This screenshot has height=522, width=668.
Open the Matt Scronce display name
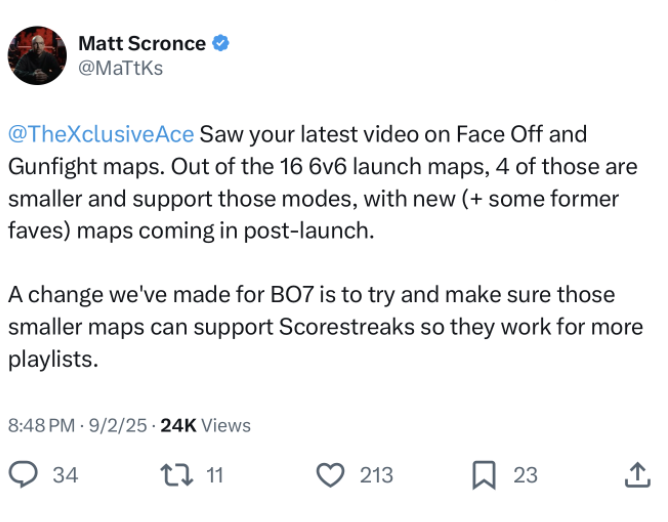pos(142,43)
